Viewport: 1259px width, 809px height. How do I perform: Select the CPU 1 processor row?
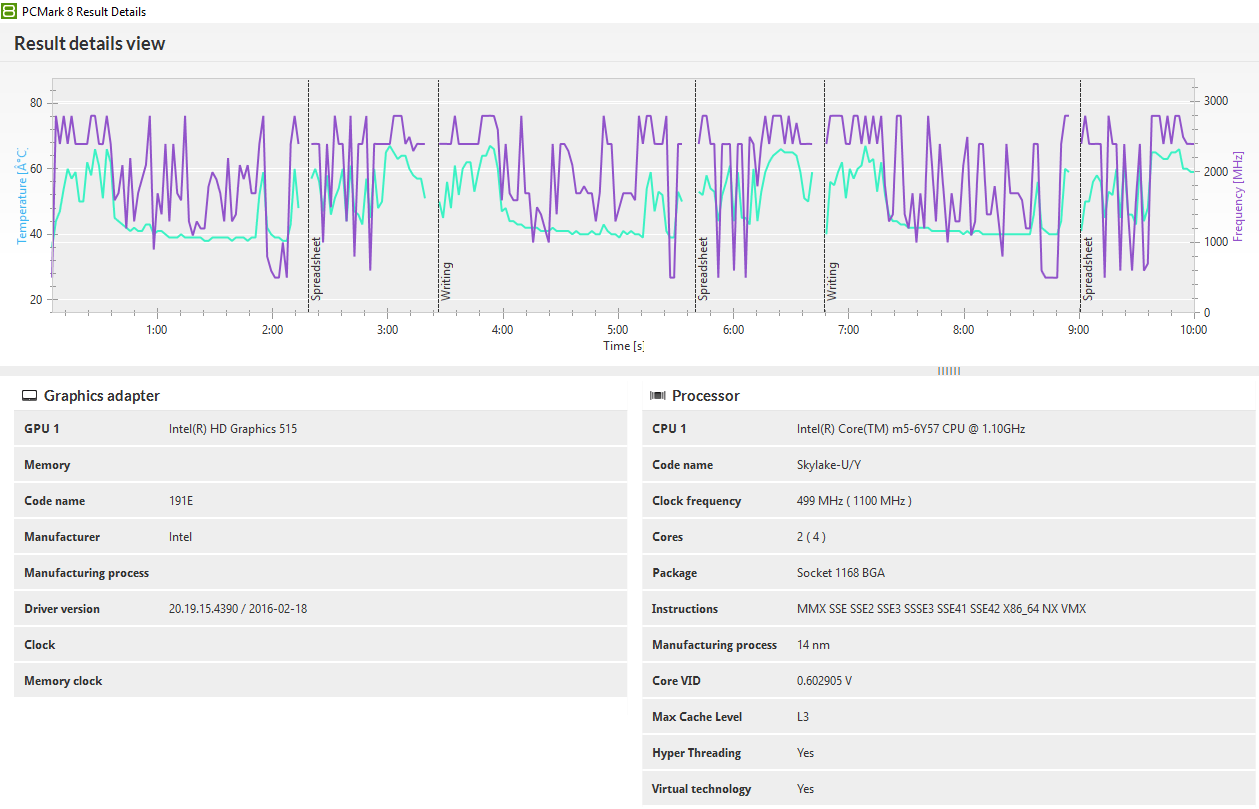(948, 429)
